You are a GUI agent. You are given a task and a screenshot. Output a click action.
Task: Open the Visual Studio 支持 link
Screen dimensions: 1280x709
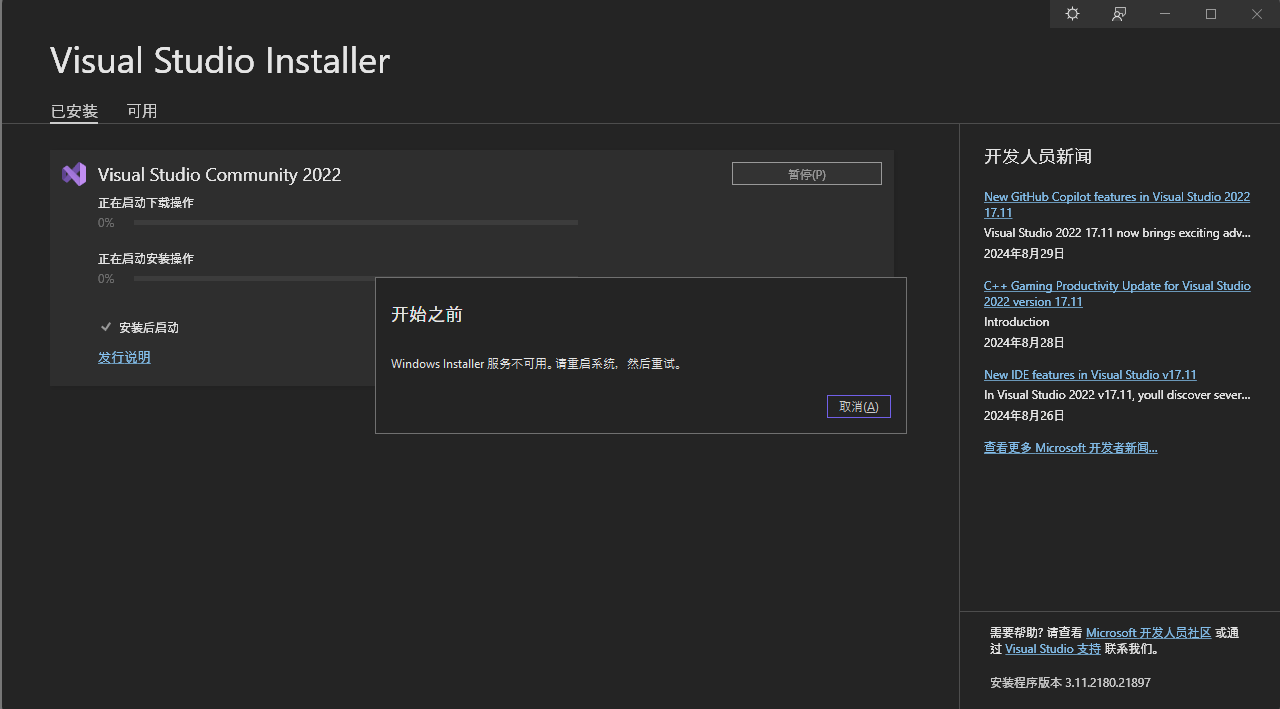pos(1053,649)
